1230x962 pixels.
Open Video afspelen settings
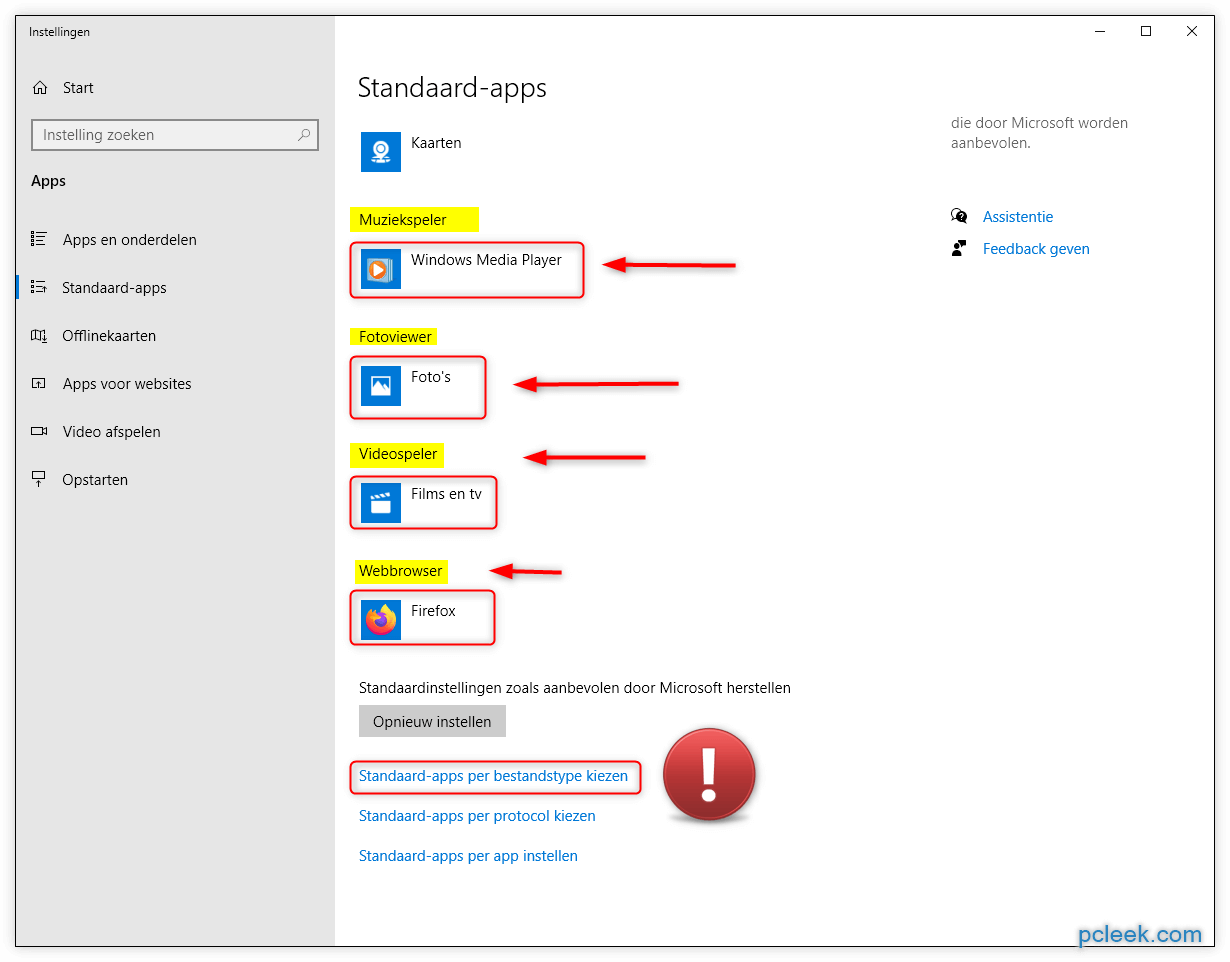(x=111, y=432)
